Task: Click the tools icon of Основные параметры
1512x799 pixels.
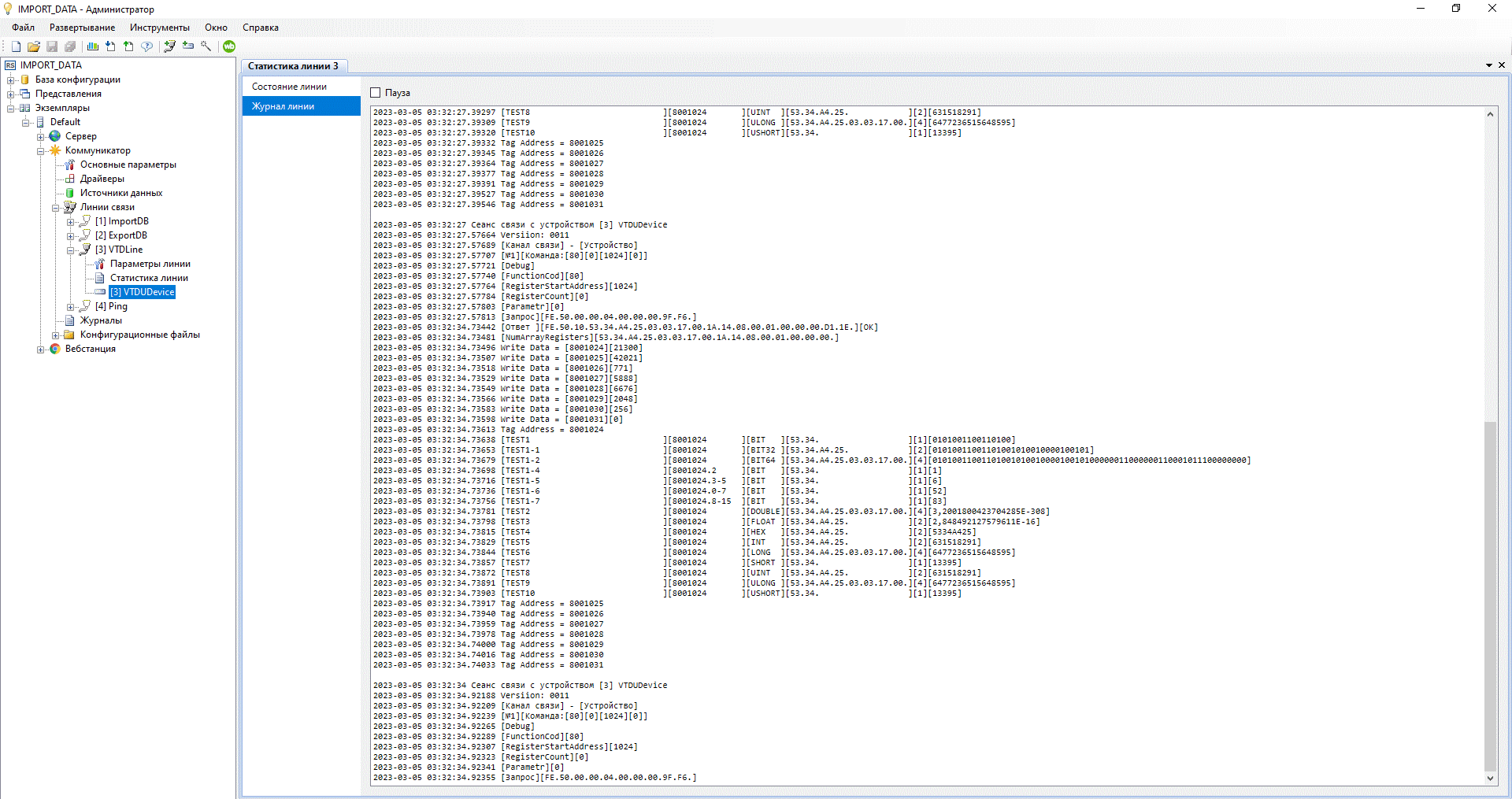Action: (x=70, y=165)
